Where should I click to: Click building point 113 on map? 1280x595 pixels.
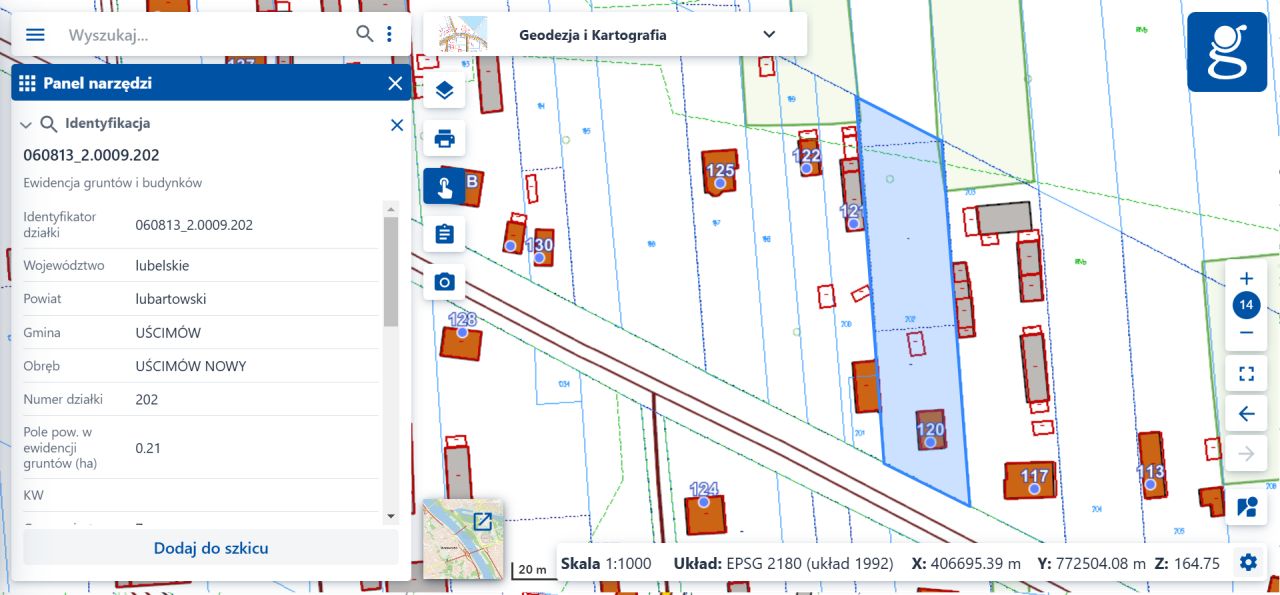[x=1150, y=485]
